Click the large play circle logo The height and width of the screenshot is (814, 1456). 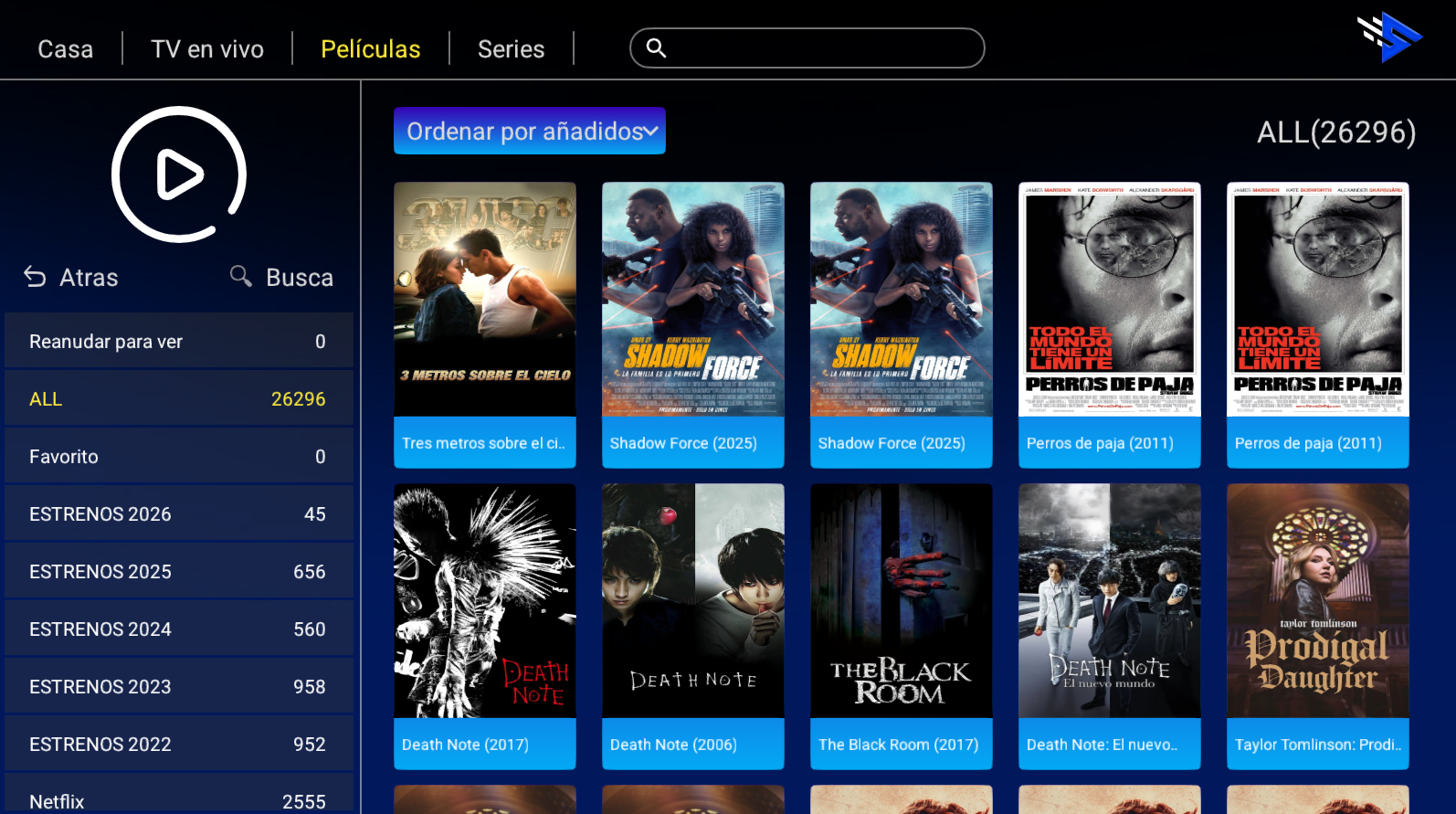179,174
